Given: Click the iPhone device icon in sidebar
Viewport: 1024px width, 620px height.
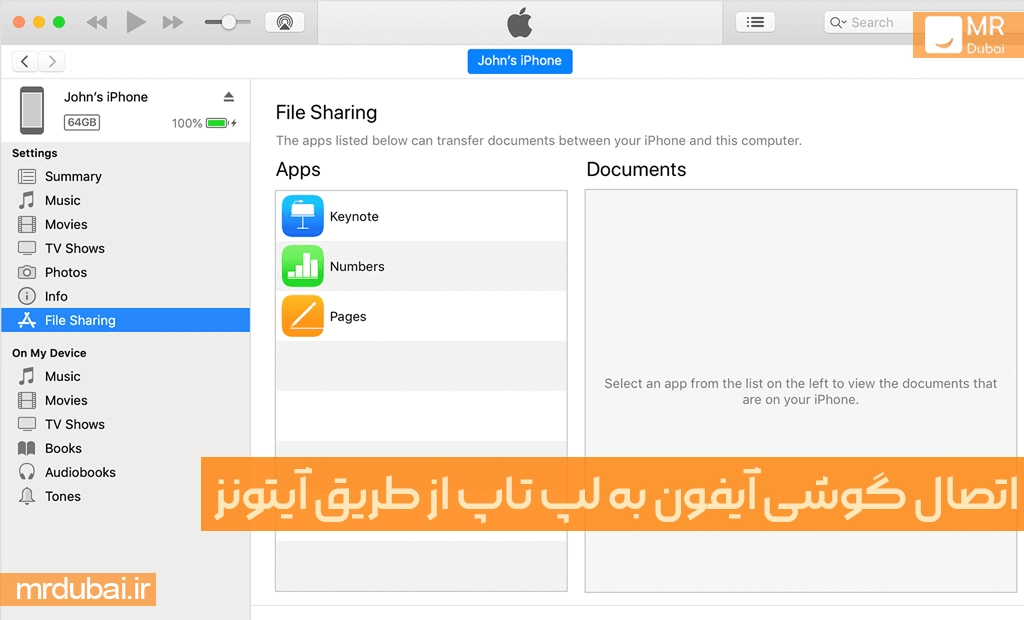Looking at the screenshot, I should coord(32,110).
